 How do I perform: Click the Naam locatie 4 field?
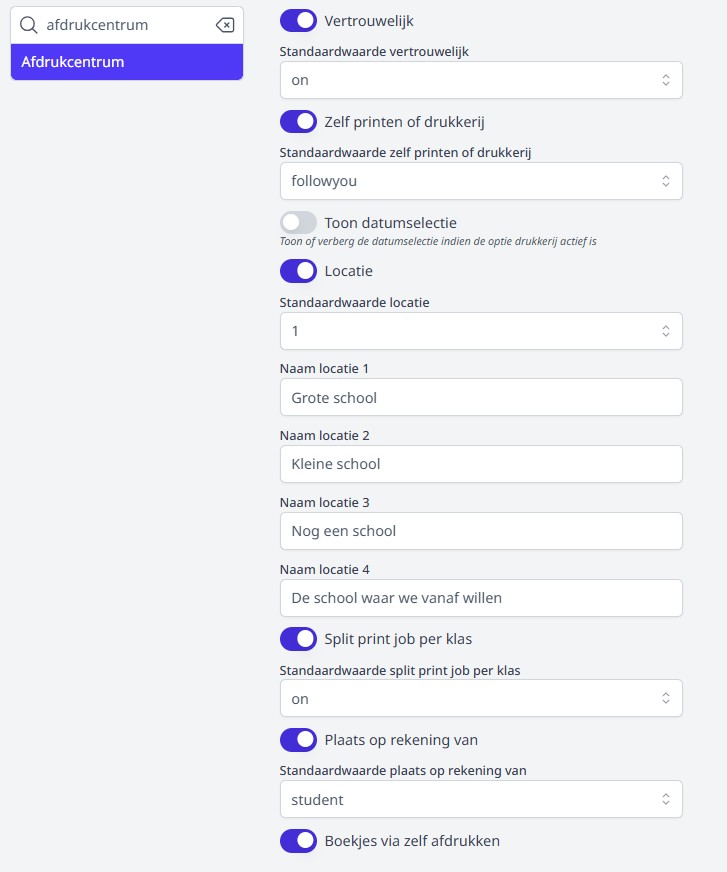[x=481, y=598]
